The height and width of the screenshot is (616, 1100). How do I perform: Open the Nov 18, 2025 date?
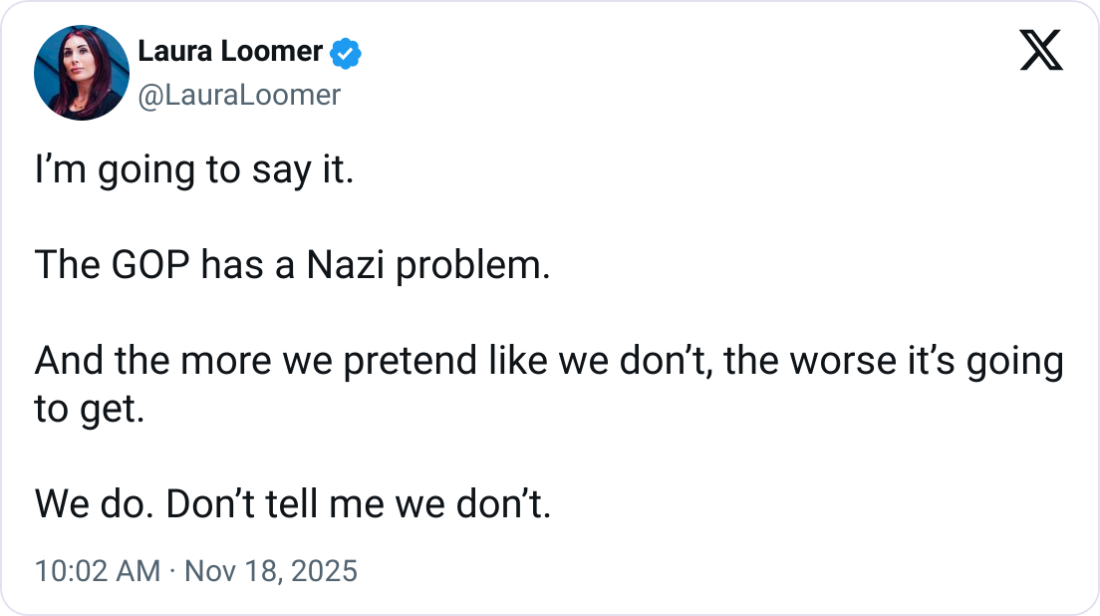pos(270,571)
